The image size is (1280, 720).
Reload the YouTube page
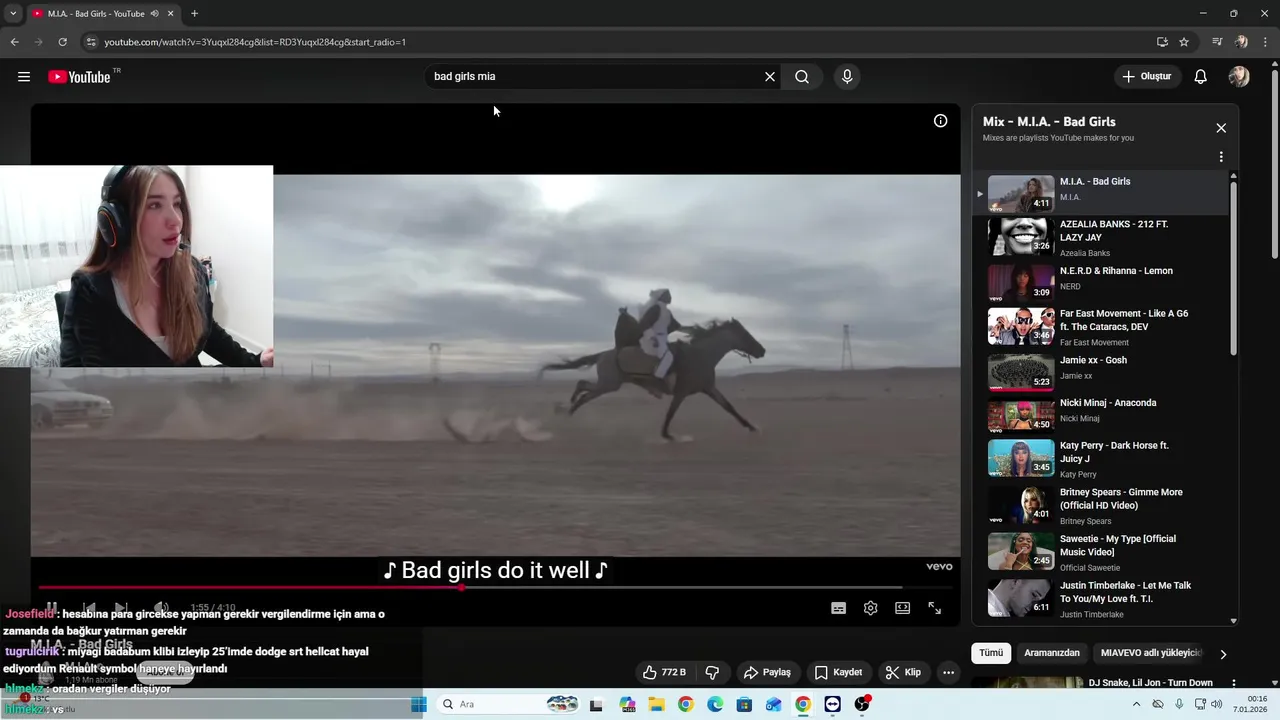[x=62, y=42]
